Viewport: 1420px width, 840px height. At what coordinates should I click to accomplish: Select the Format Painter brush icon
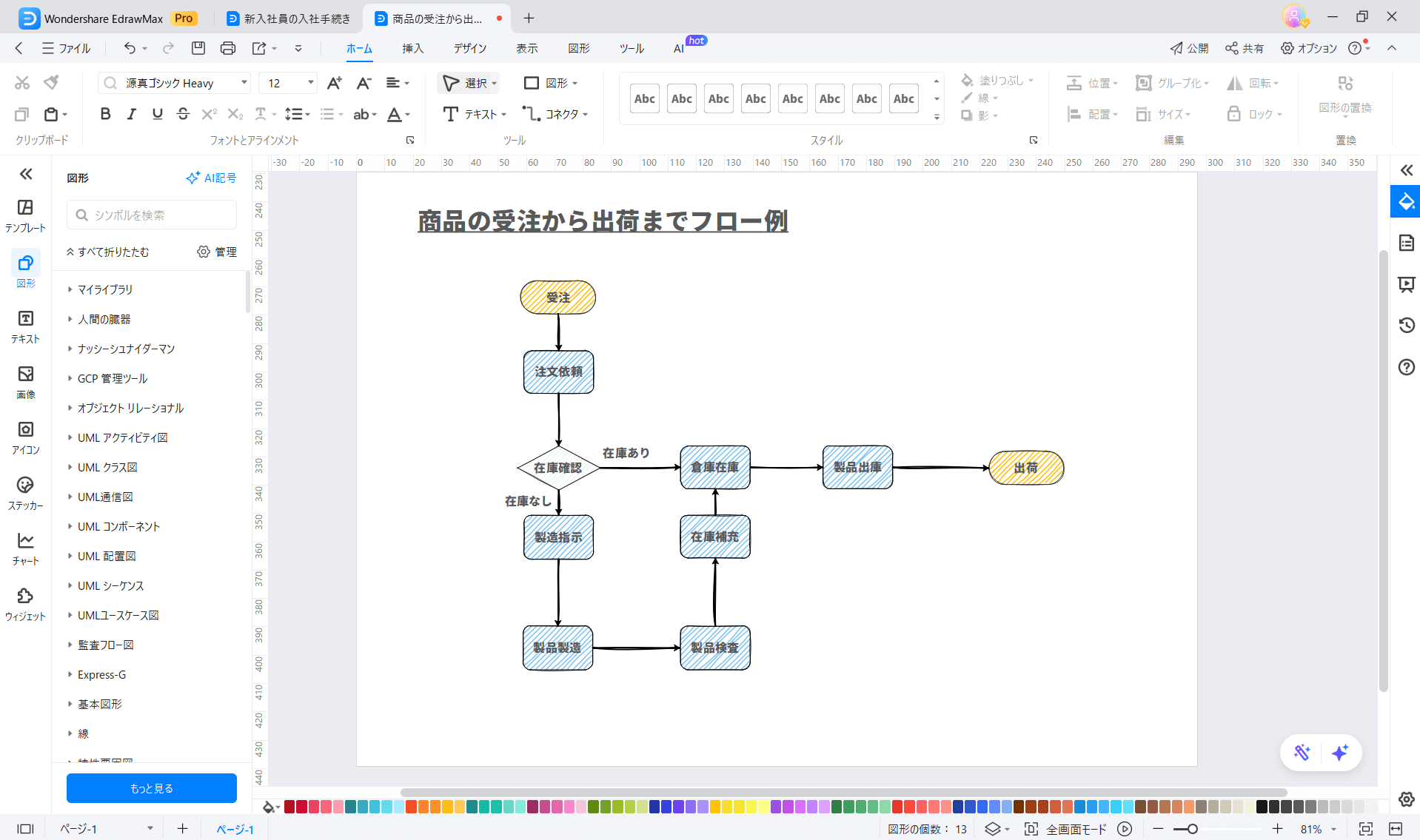pyautogui.click(x=51, y=82)
